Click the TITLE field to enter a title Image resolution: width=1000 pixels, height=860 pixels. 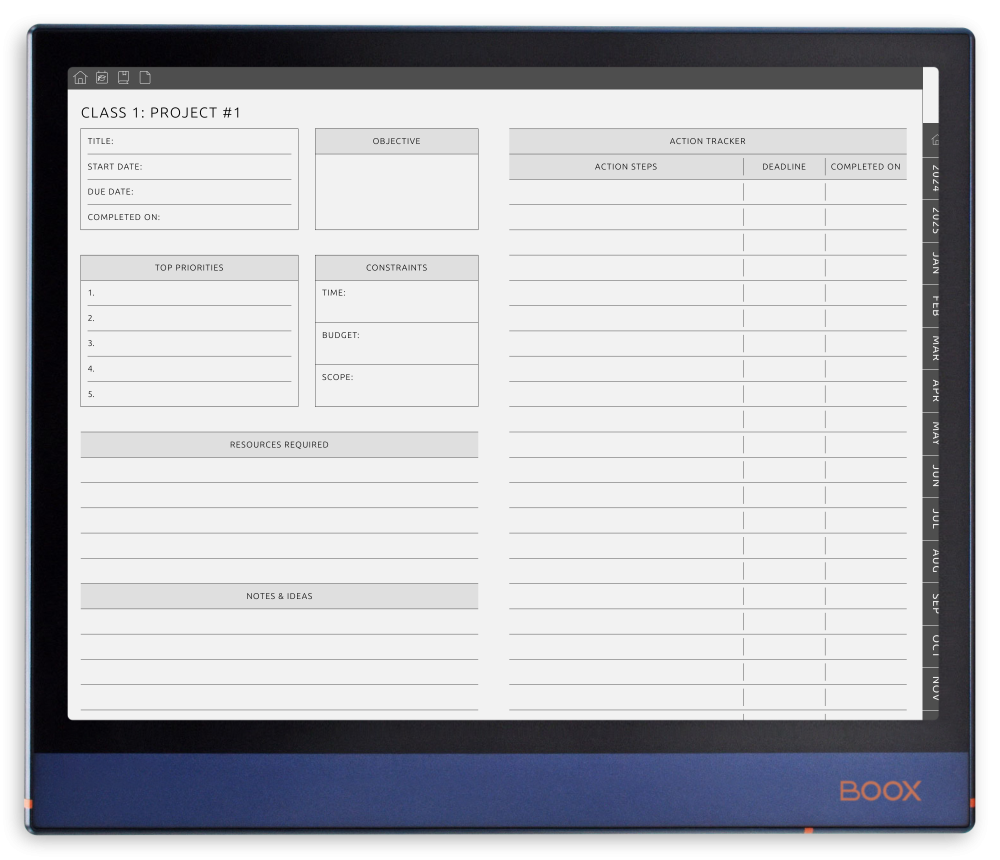pos(200,141)
